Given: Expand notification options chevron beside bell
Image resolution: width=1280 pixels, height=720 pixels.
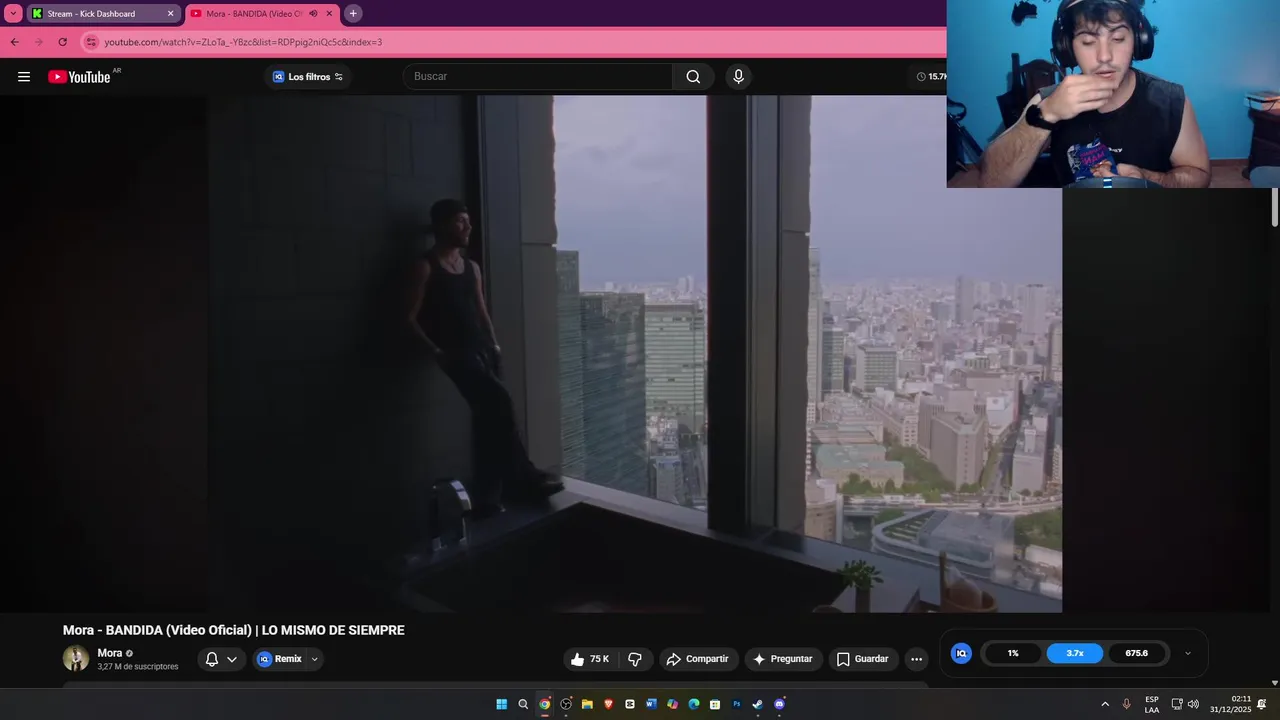Looking at the screenshot, I should (x=232, y=659).
